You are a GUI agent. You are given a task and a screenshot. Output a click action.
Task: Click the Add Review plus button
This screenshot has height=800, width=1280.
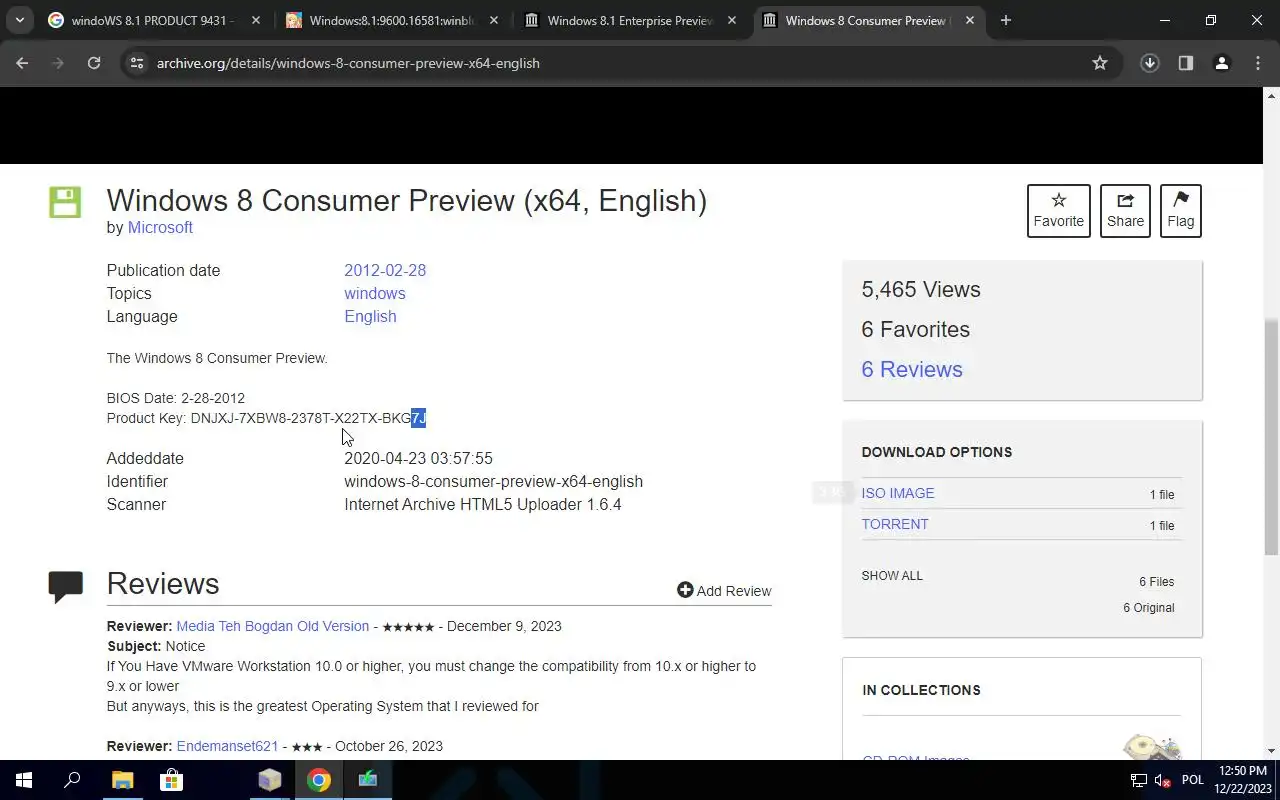tap(724, 590)
